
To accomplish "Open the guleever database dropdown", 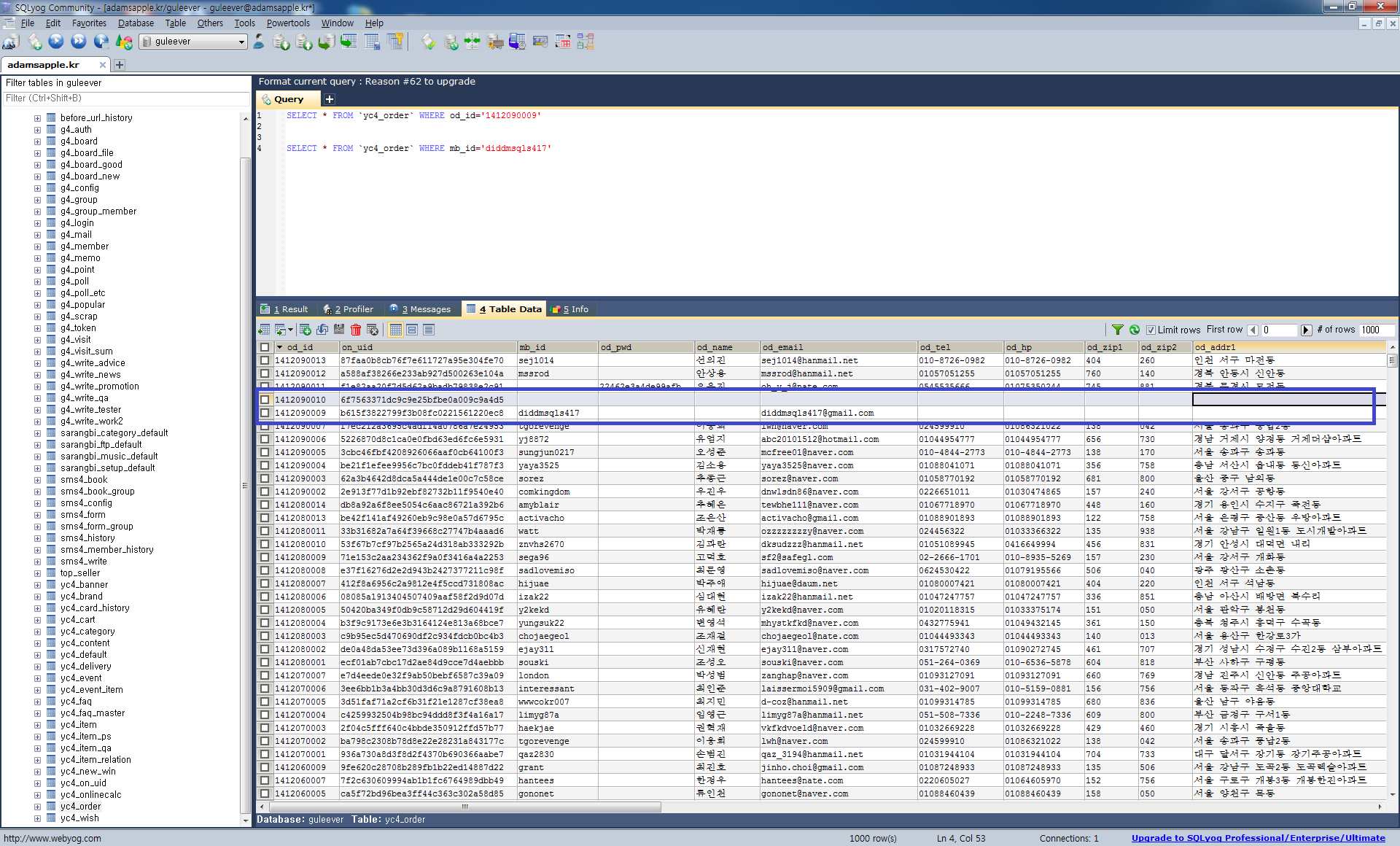I will (241, 42).
